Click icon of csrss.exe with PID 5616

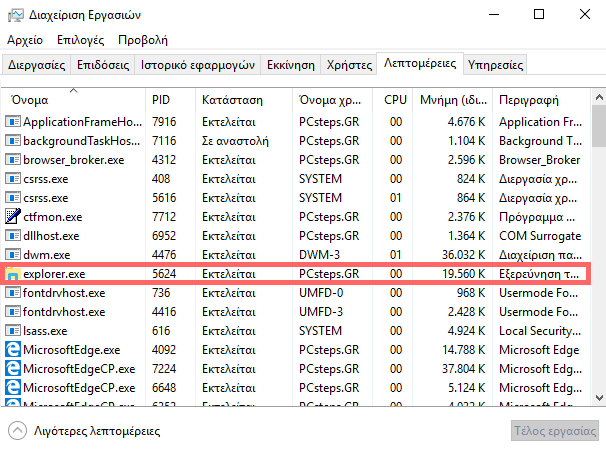[x=13, y=197]
